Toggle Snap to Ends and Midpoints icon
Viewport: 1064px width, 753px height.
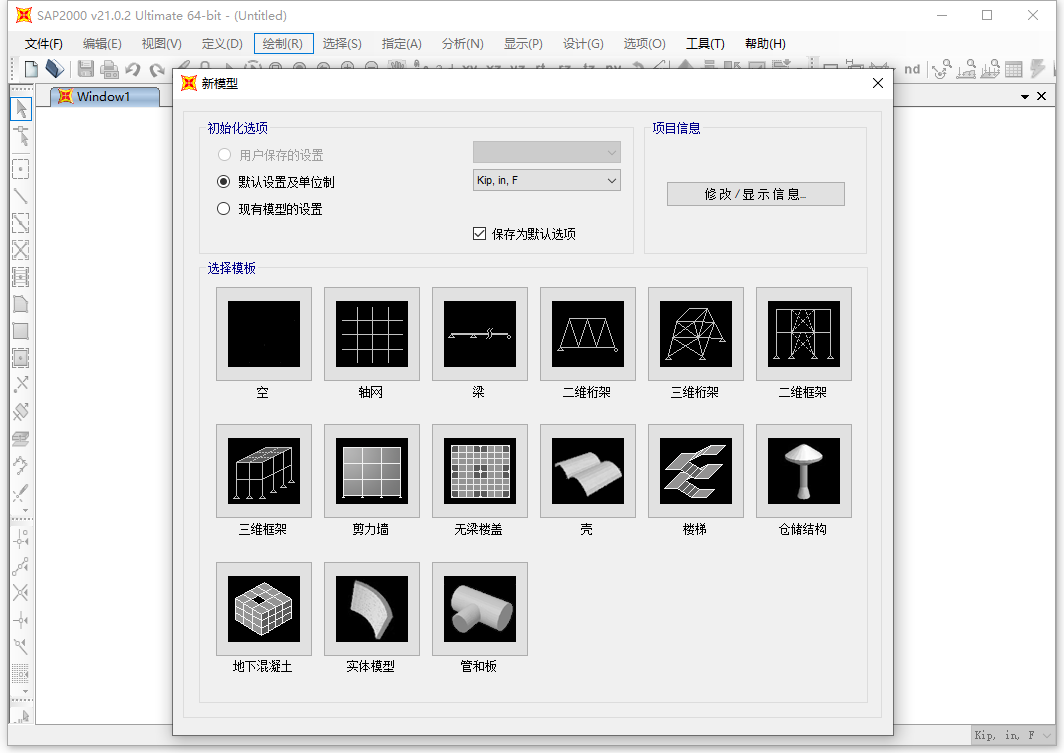click(x=21, y=566)
